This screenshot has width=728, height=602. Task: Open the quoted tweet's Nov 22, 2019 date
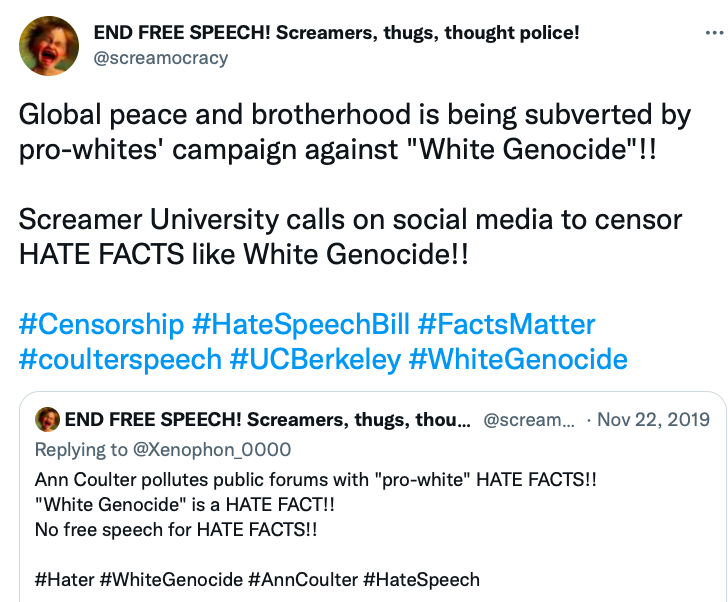point(653,420)
